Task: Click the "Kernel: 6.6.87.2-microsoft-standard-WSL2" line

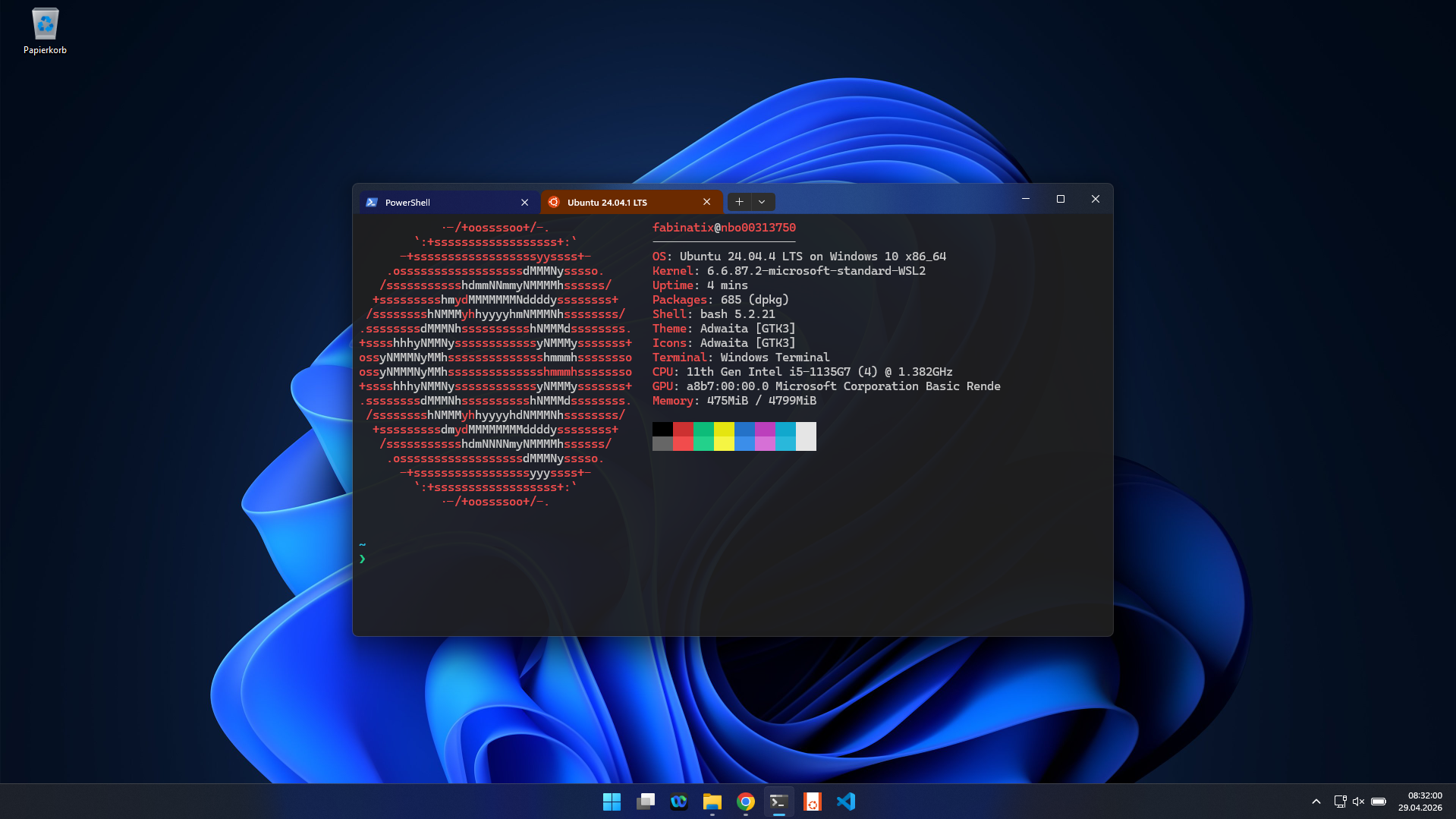Action: (789, 271)
